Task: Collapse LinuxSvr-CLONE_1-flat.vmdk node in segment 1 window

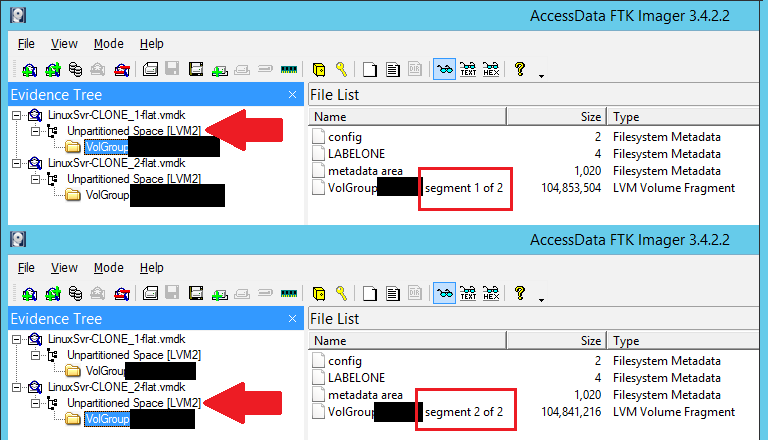Action: 17,116
